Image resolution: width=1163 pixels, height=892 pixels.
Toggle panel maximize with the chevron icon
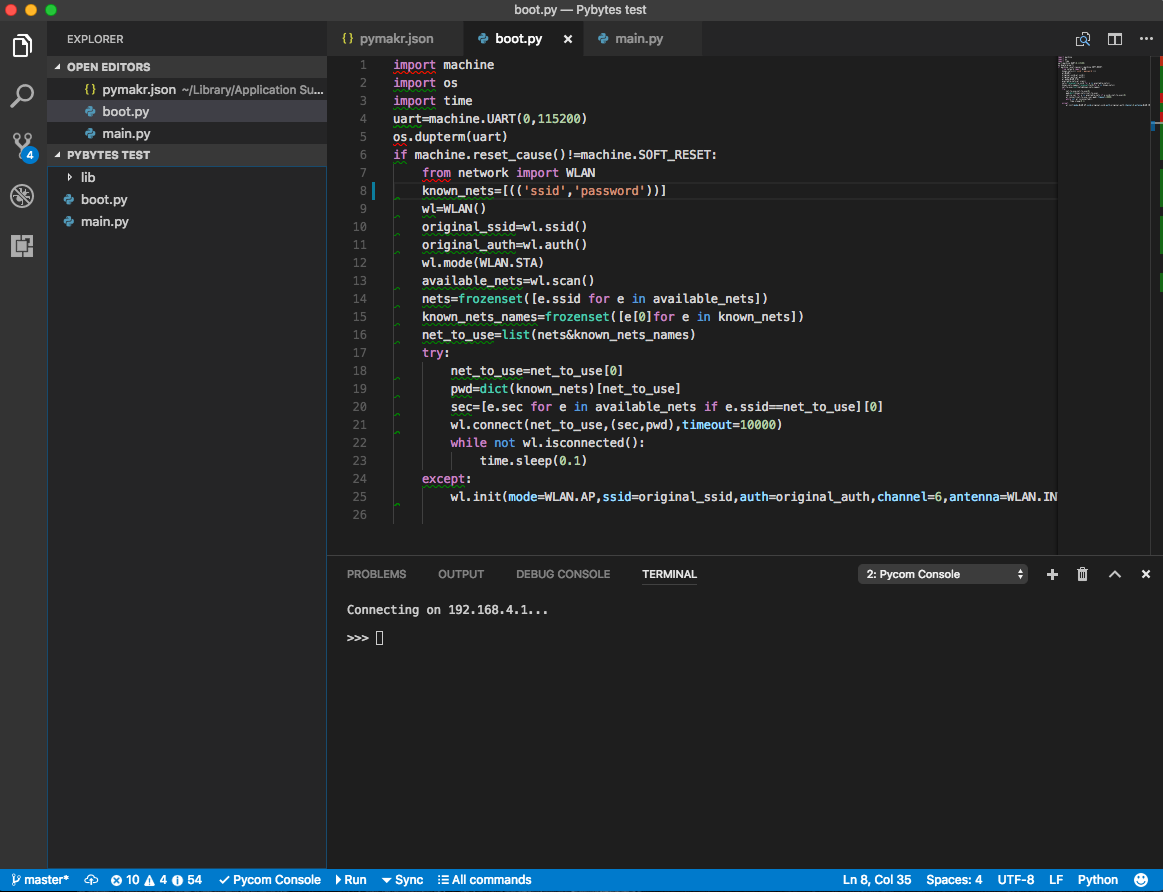pos(1114,574)
